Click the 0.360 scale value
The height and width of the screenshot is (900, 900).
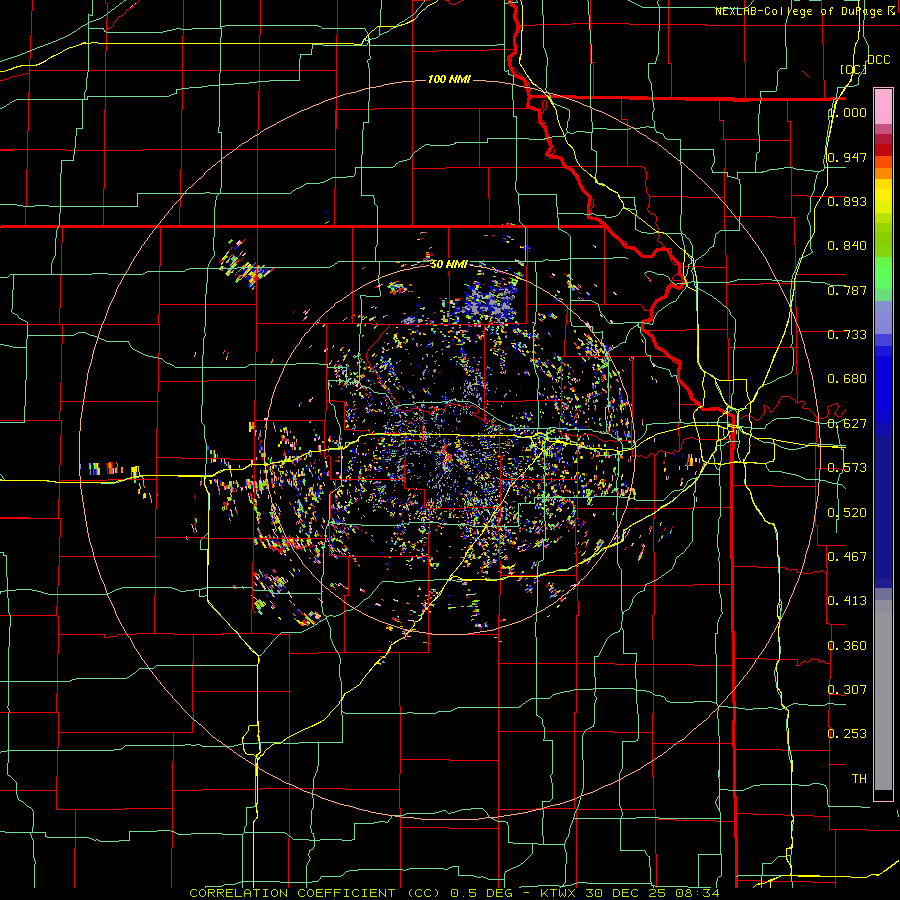(847, 646)
